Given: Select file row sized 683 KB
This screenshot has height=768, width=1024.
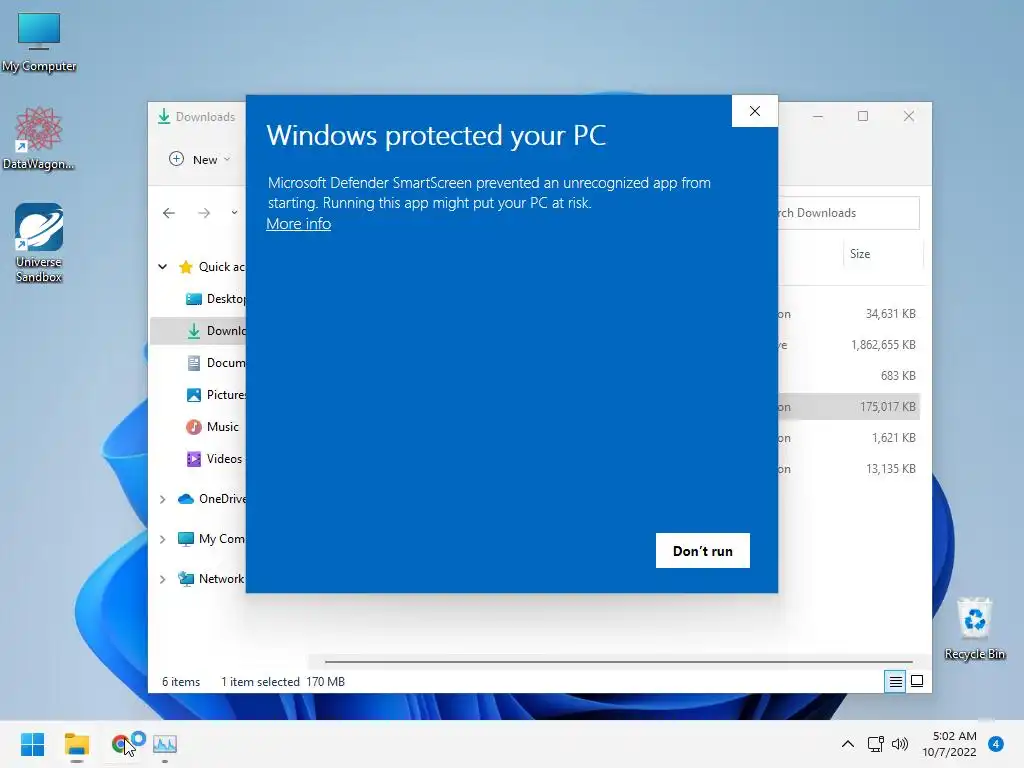Looking at the screenshot, I should tap(848, 376).
